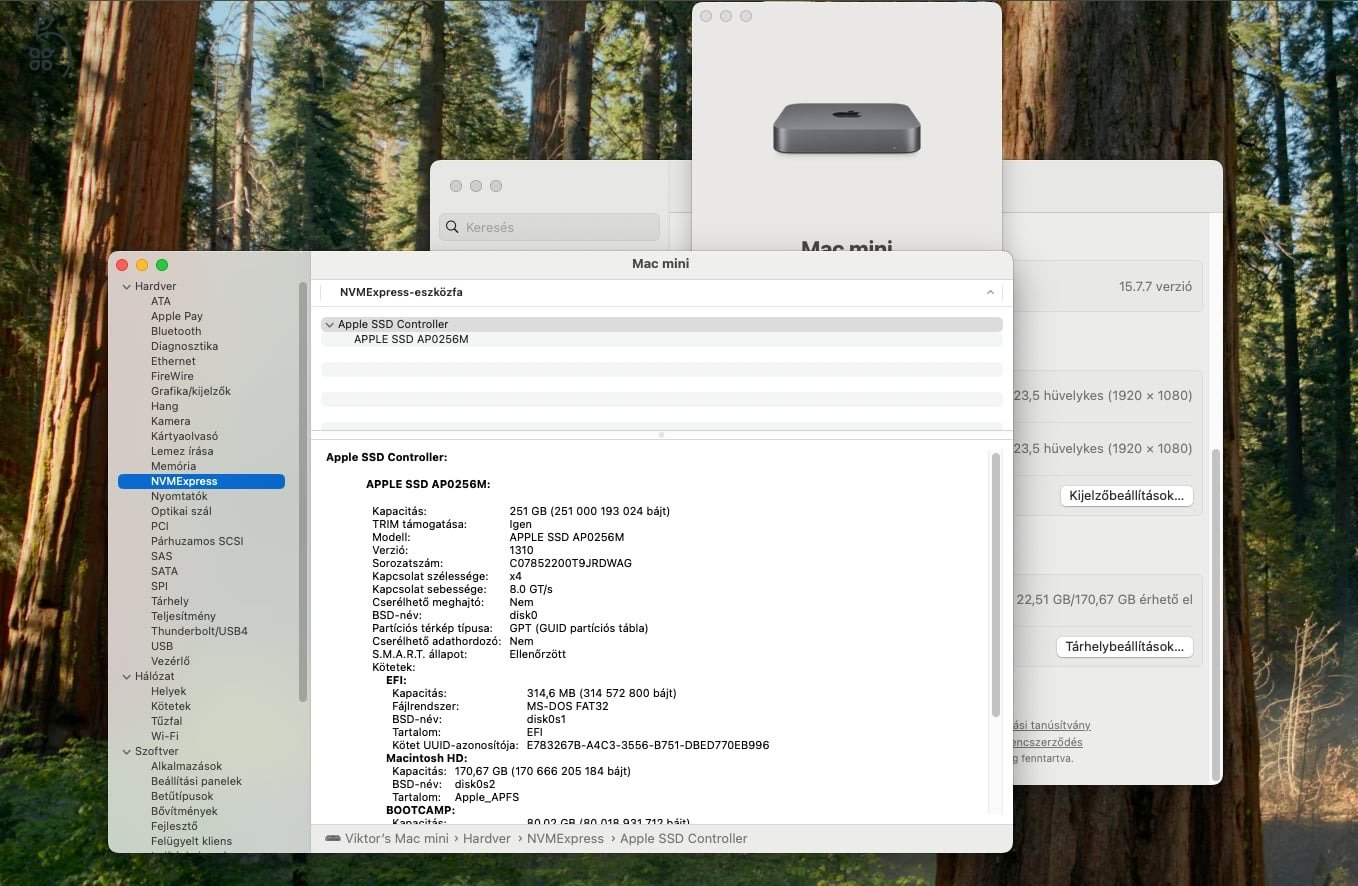
Task: Select Lemez írása in the sidebar
Action: (182, 451)
